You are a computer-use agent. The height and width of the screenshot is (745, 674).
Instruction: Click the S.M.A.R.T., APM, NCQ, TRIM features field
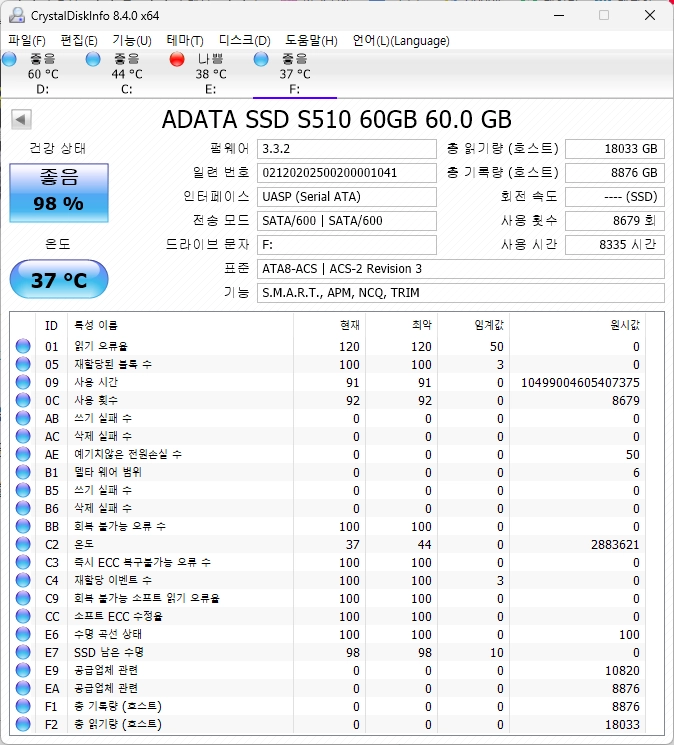click(461, 293)
